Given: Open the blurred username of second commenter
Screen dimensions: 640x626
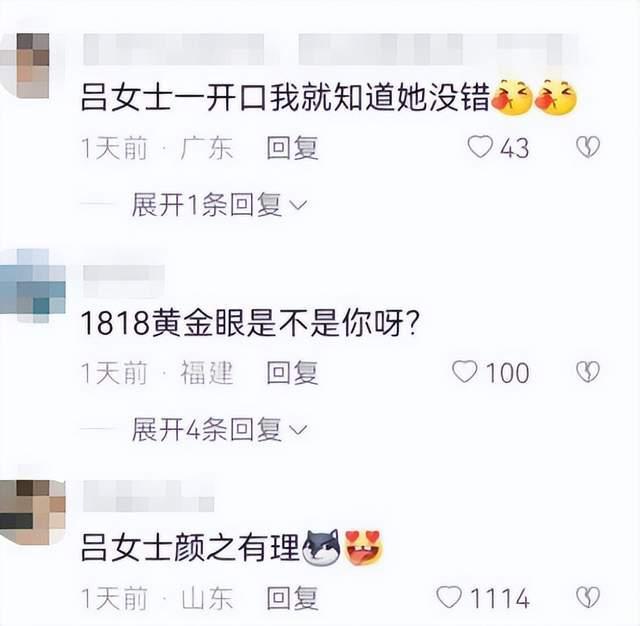Looking at the screenshot, I should click(124, 280).
